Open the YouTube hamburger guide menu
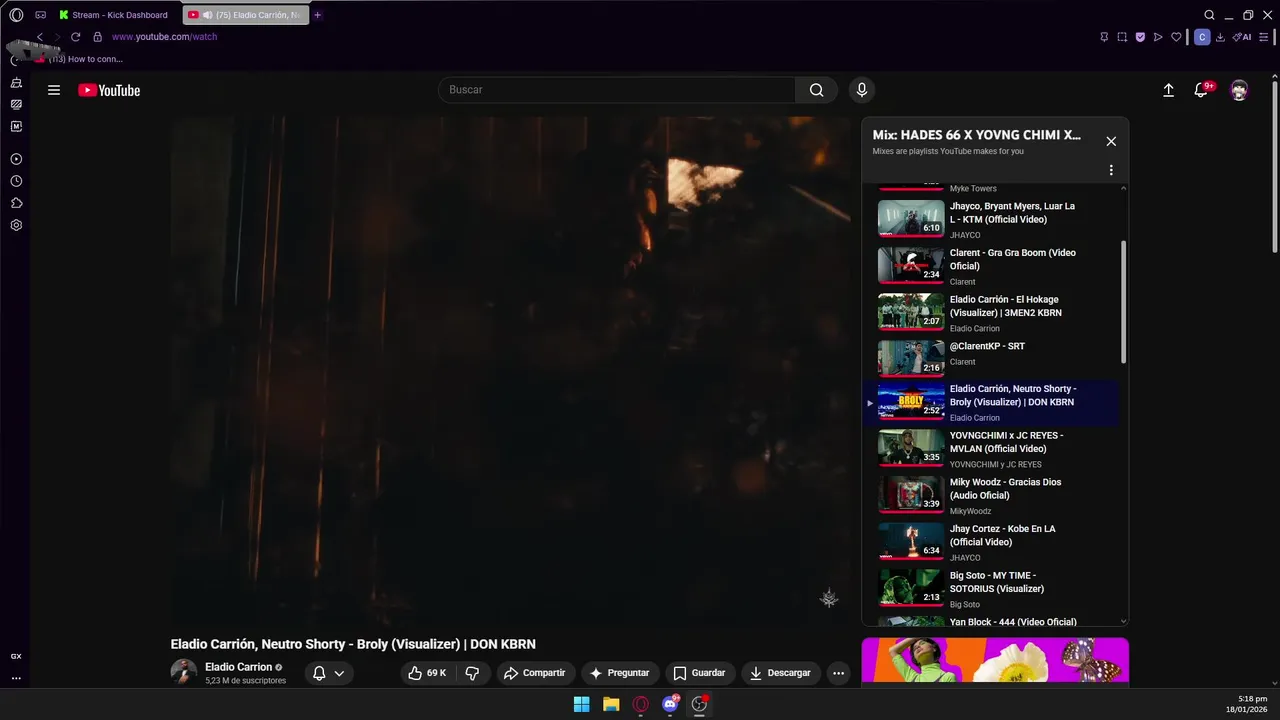1280x720 pixels. (54, 90)
